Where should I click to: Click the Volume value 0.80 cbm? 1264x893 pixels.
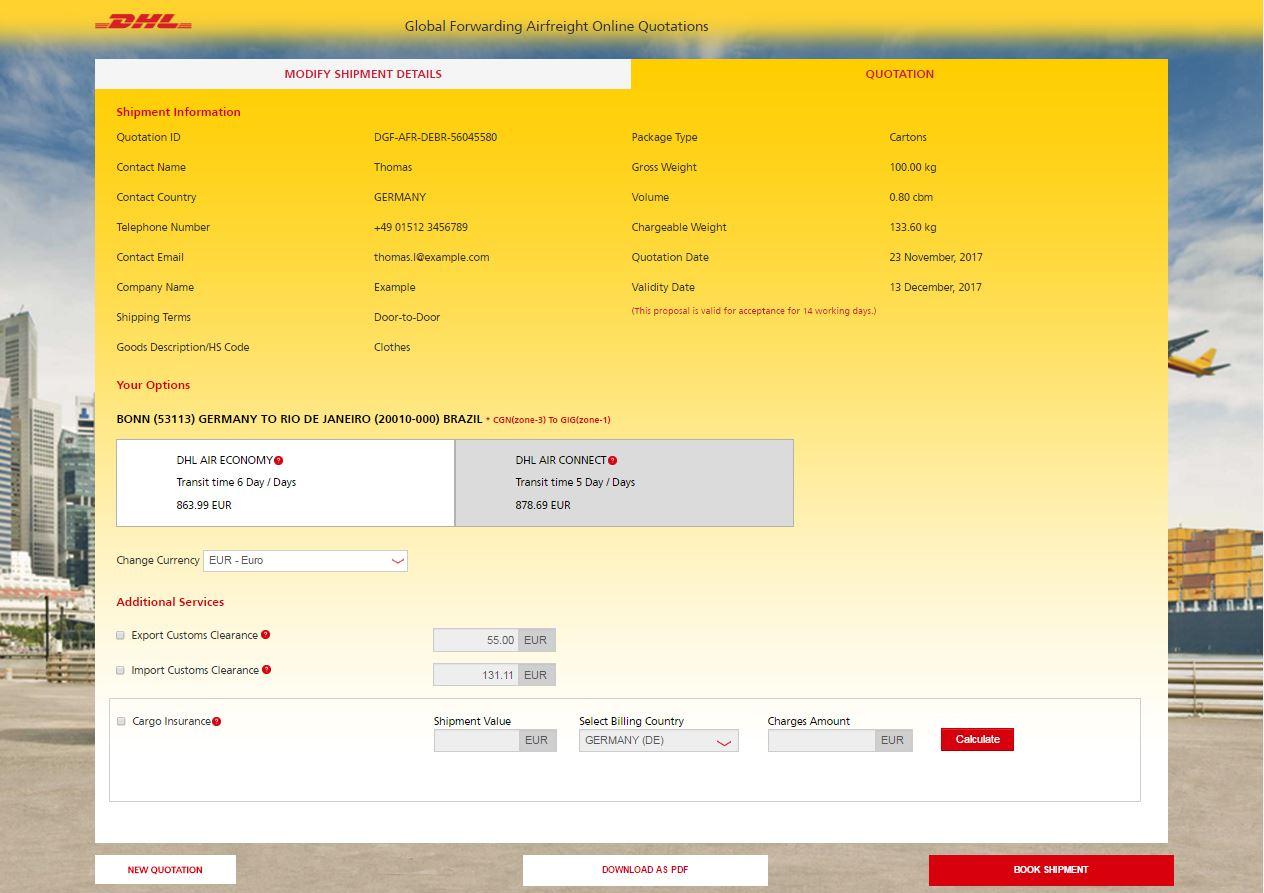(x=911, y=198)
